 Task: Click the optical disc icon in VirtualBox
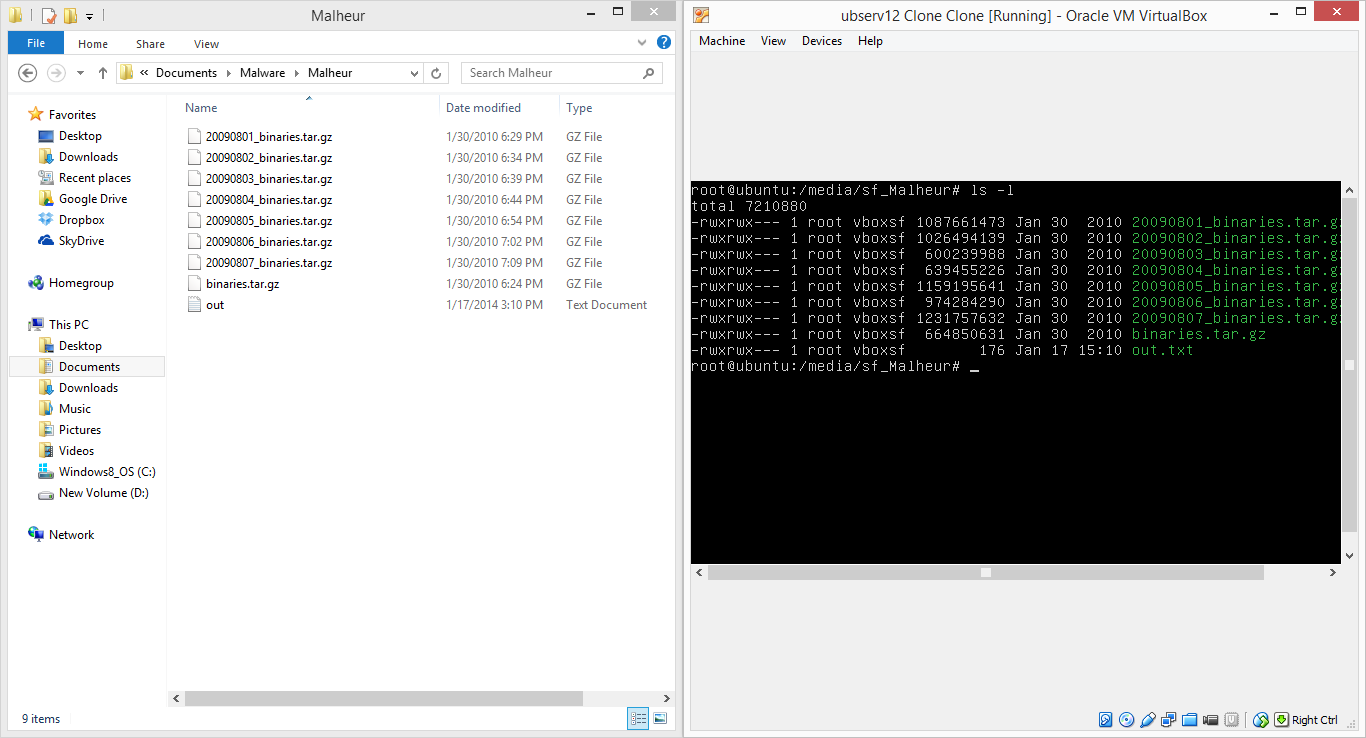(x=1127, y=719)
